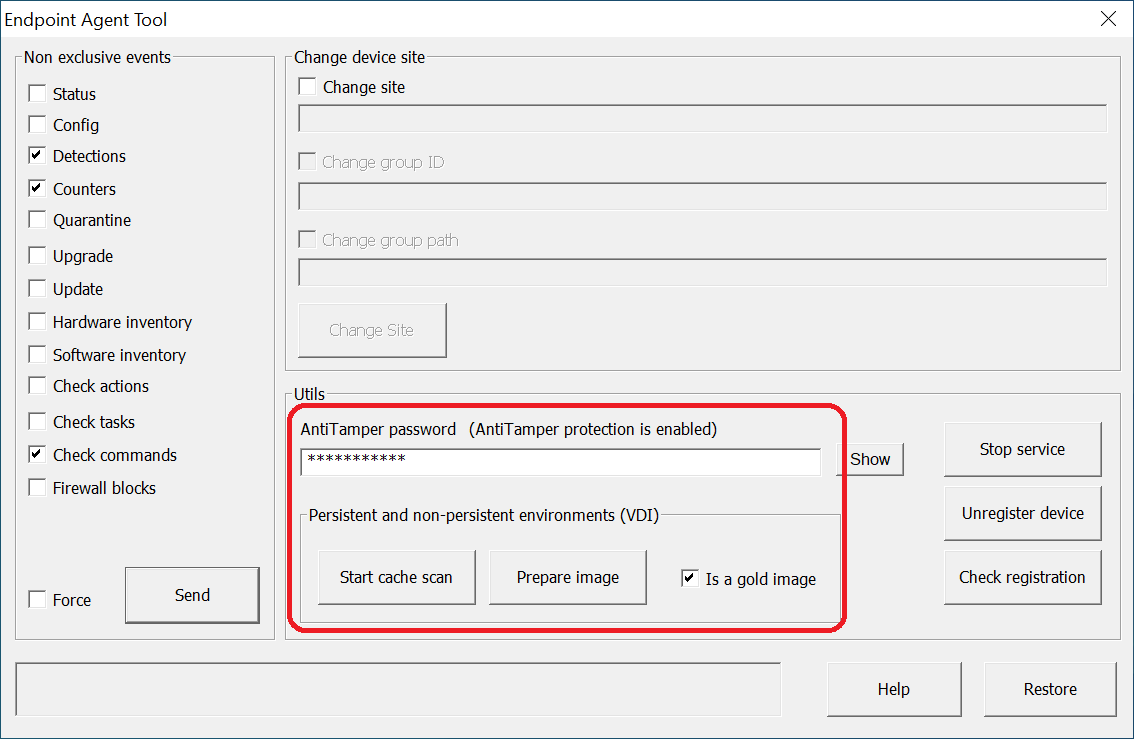Uncheck the Detections event
This screenshot has height=739, width=1134.
click(38, 156)
